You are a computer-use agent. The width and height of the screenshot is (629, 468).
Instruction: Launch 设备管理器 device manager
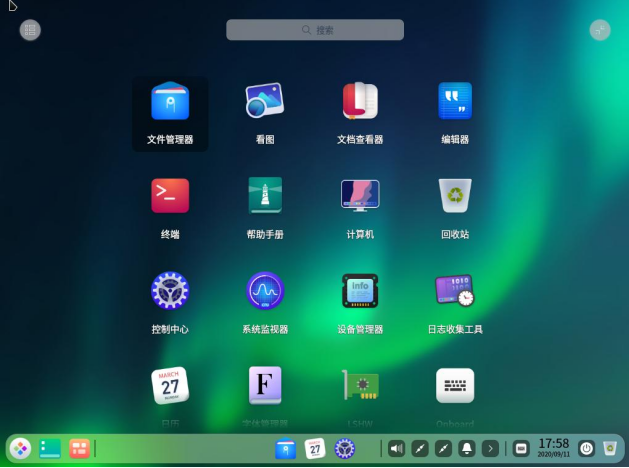[x=360, y=292]
